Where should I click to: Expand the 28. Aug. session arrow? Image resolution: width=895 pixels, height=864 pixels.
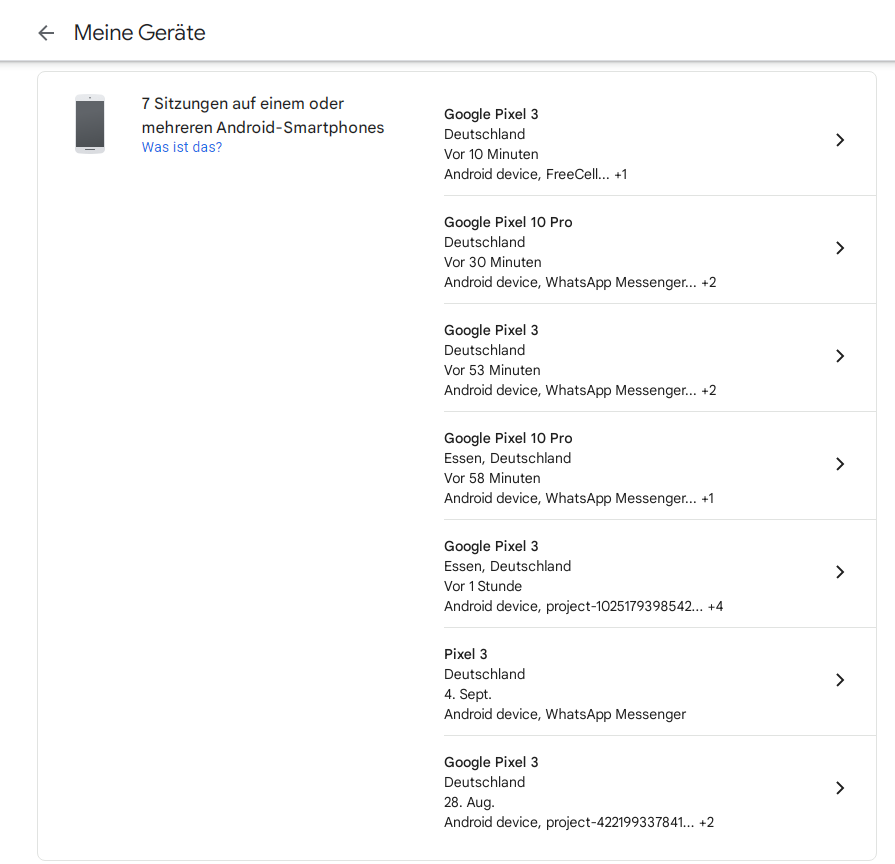(x=840, y=788)
